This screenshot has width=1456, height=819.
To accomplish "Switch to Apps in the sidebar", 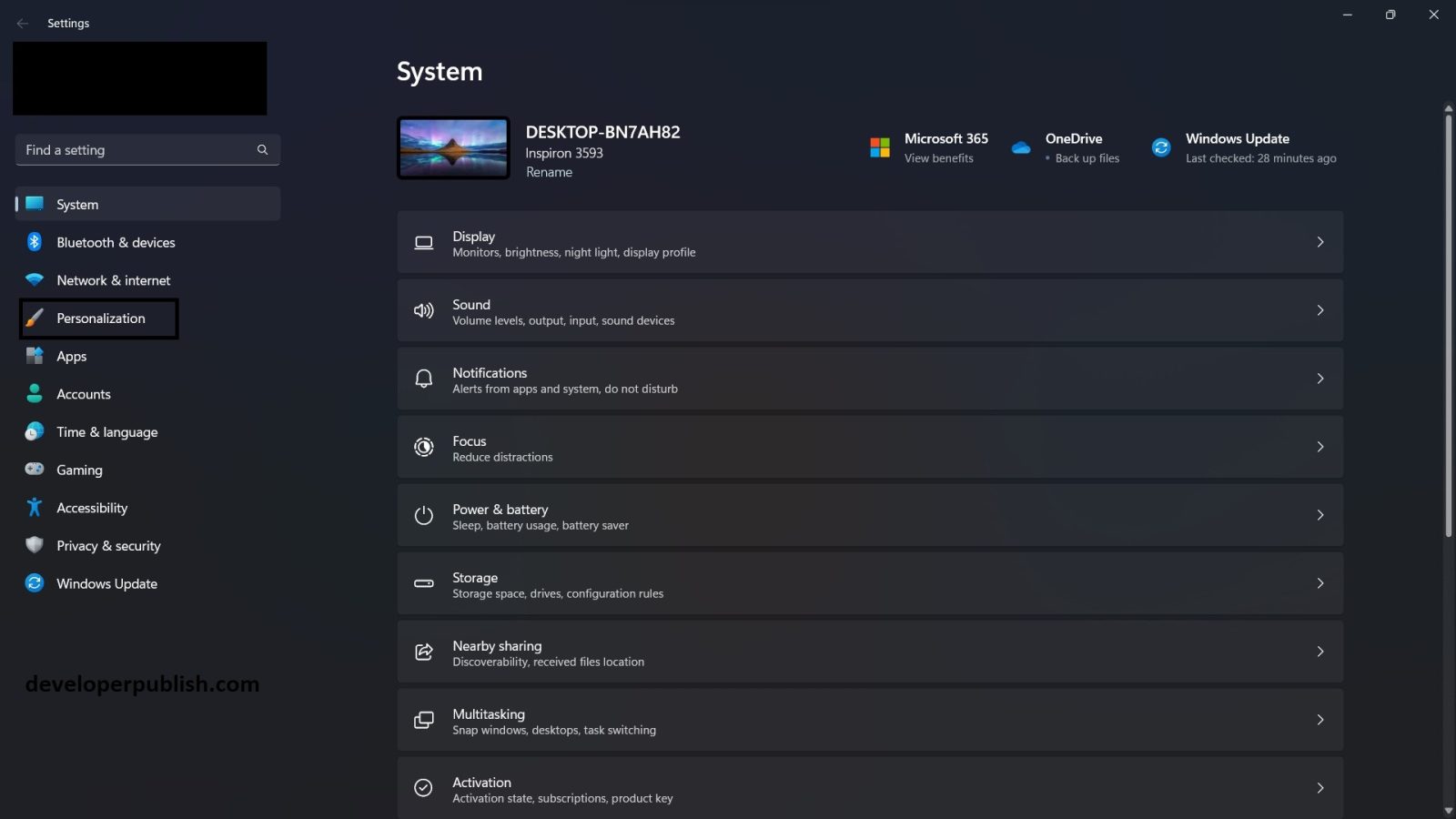I will 34,356.
